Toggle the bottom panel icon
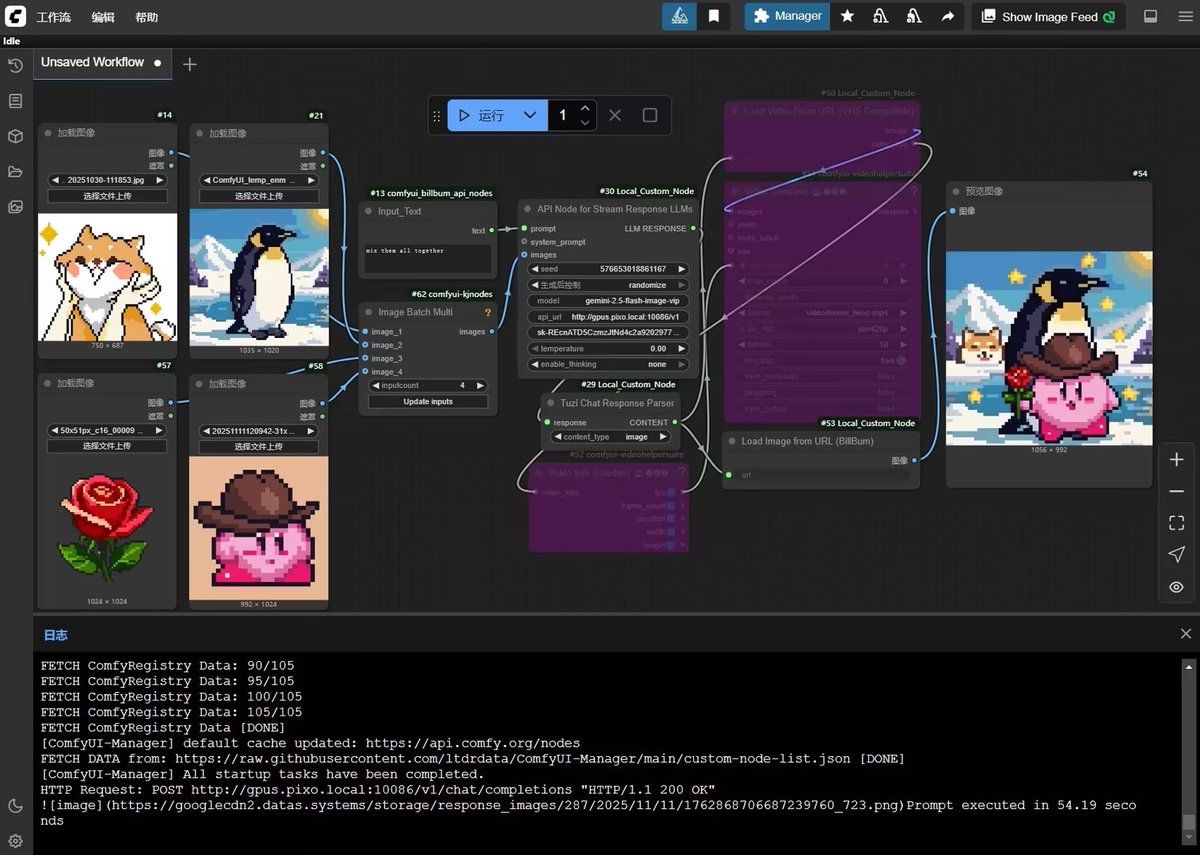The image size is (1200, 855). click(1150, 16)
